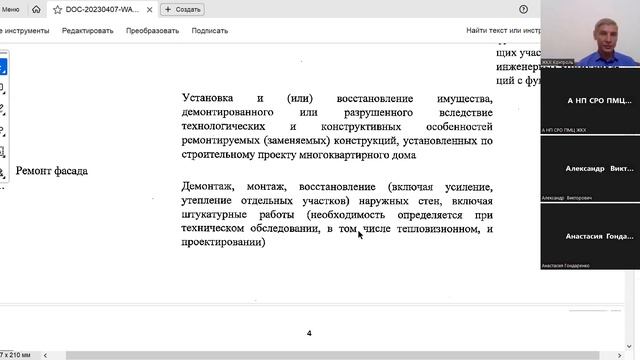Close the DOC-20230407-WA tab with X
The height and width of the screenshot is (360, 640).
click(x=149, y=10)
